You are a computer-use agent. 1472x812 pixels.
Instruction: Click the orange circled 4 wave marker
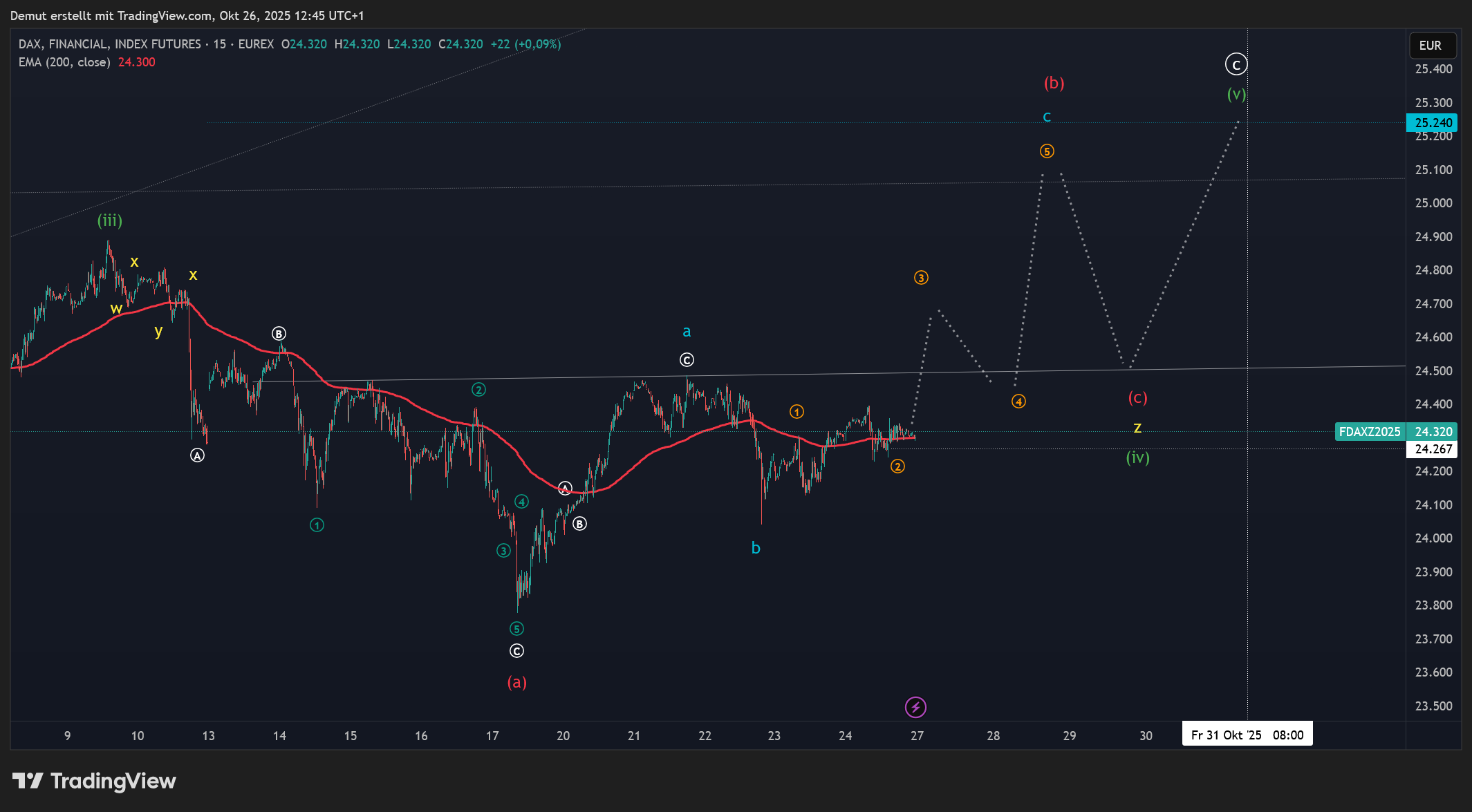tap(1018, 402)
